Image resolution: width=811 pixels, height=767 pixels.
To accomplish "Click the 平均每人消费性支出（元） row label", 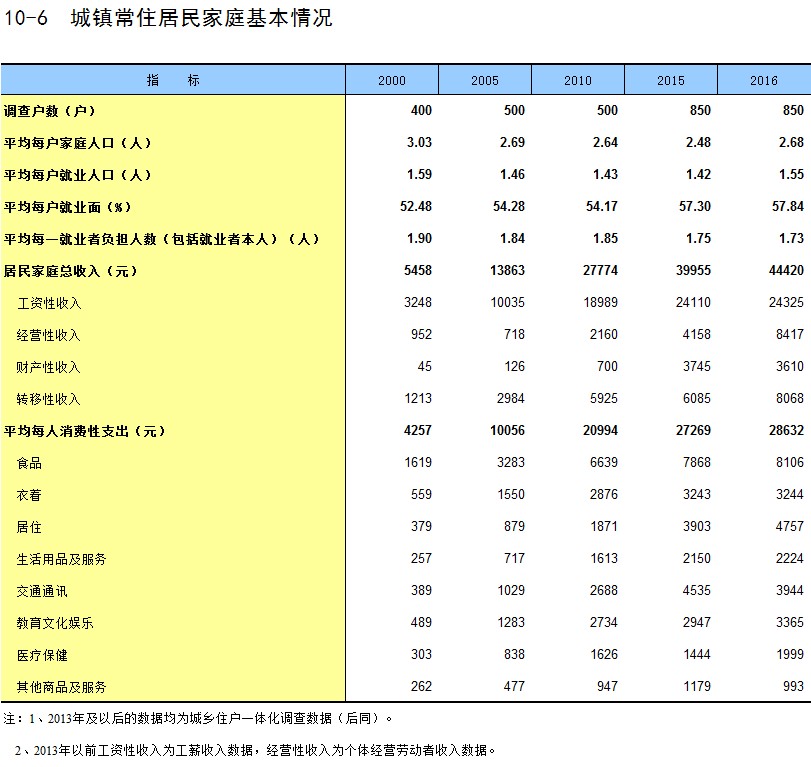I will [85, 431].
